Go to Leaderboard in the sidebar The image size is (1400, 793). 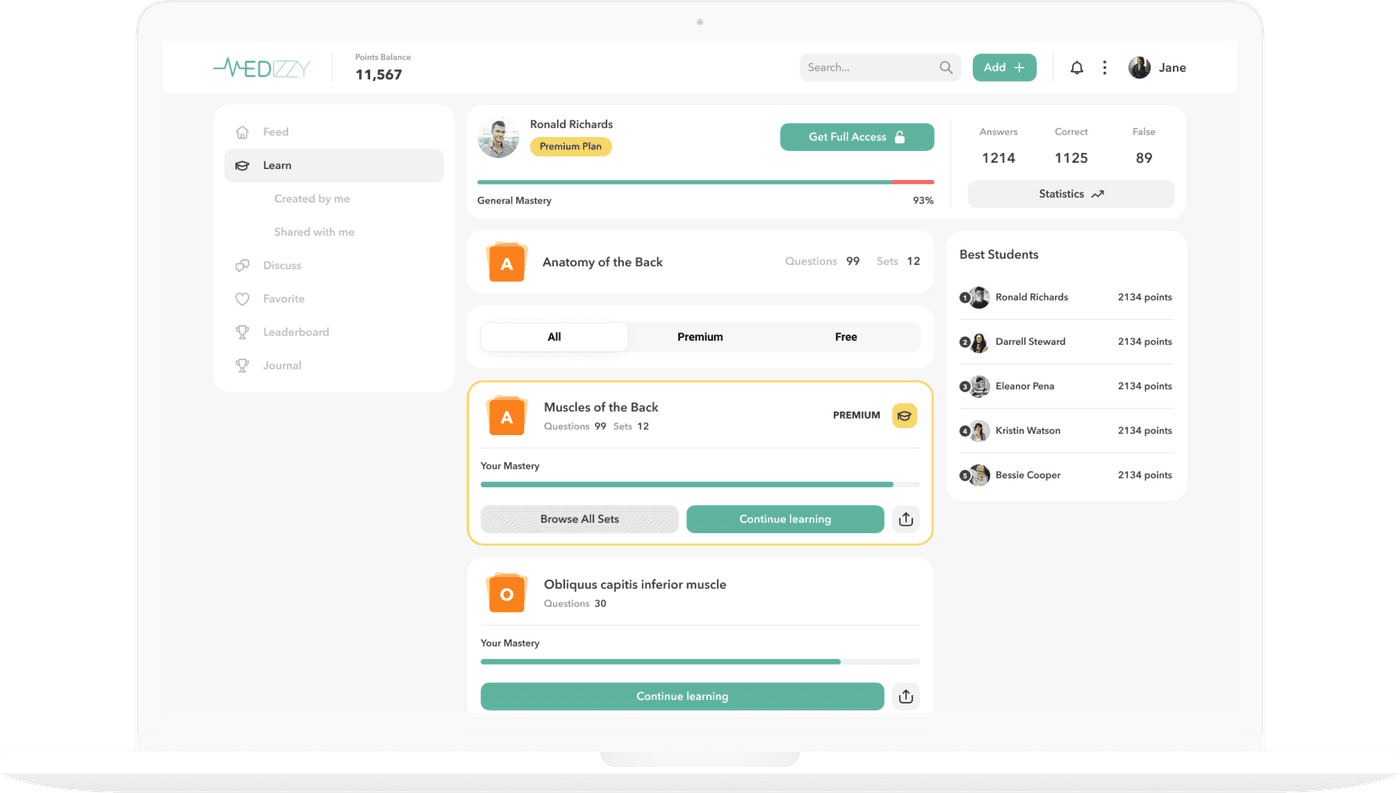tap(295, 332)
